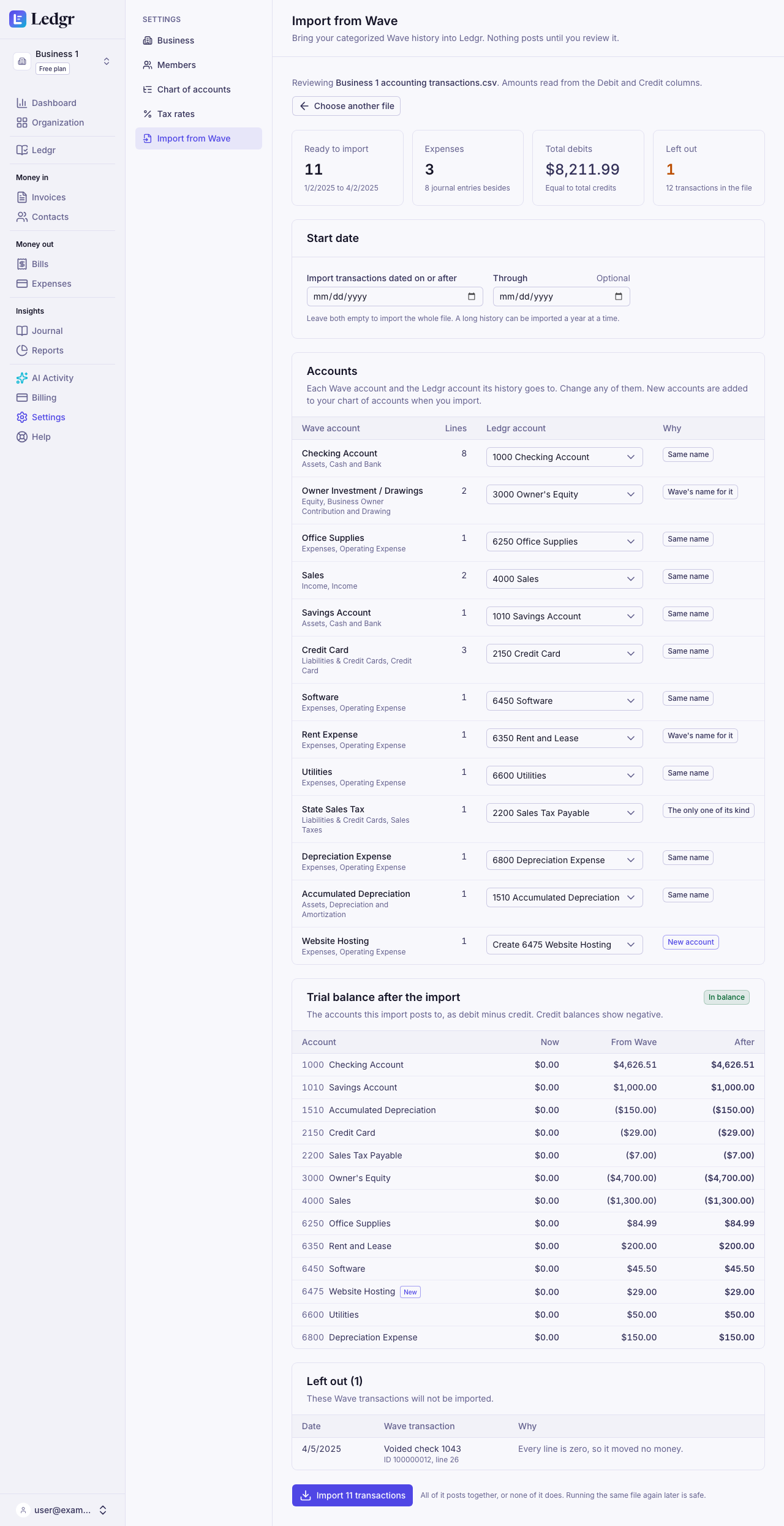Click Choose another file button
This screenshot has height=1526, width=784.
point(346,106)
